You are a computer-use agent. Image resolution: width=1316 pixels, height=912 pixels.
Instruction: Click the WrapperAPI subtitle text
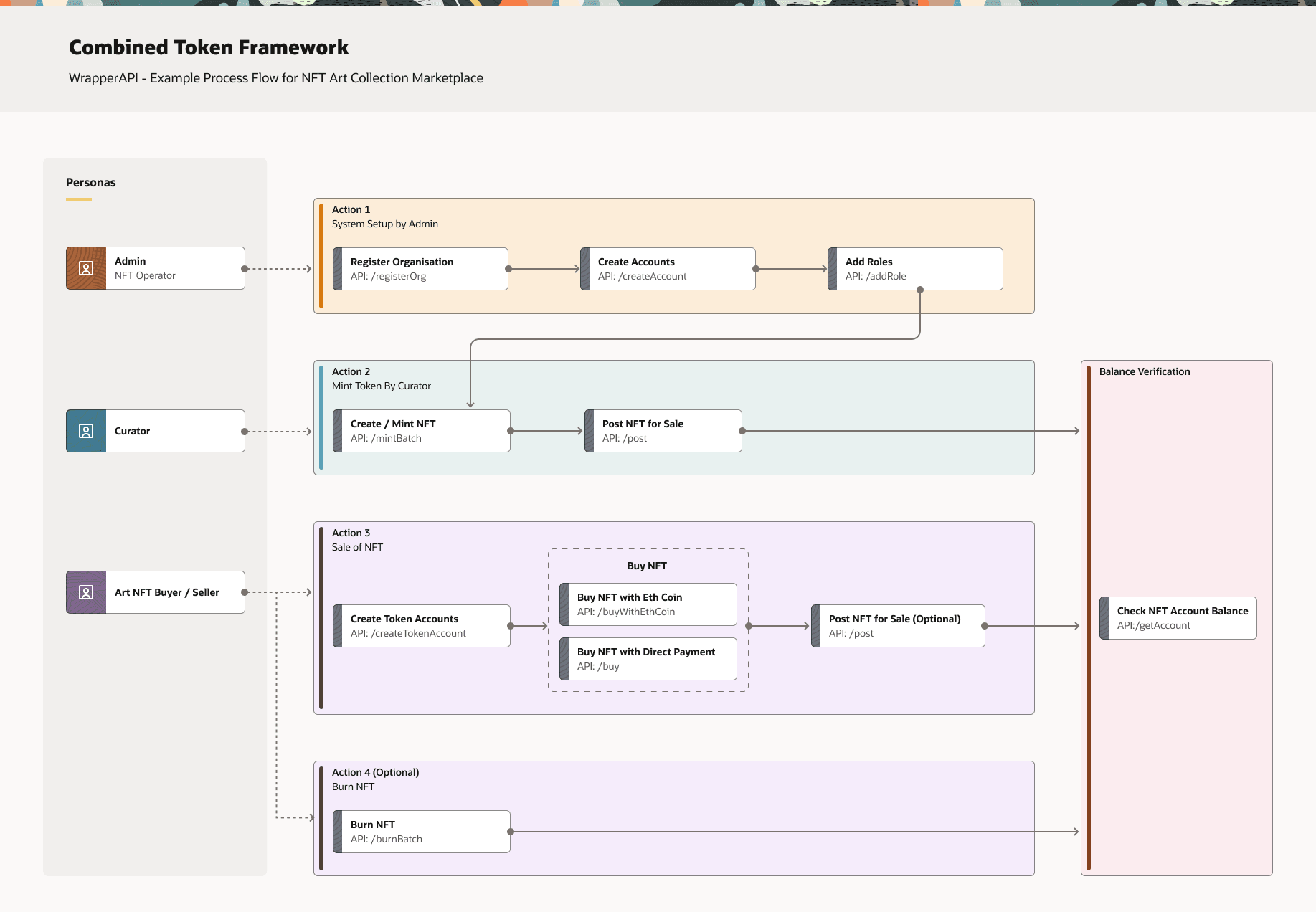tap(276, 78)
